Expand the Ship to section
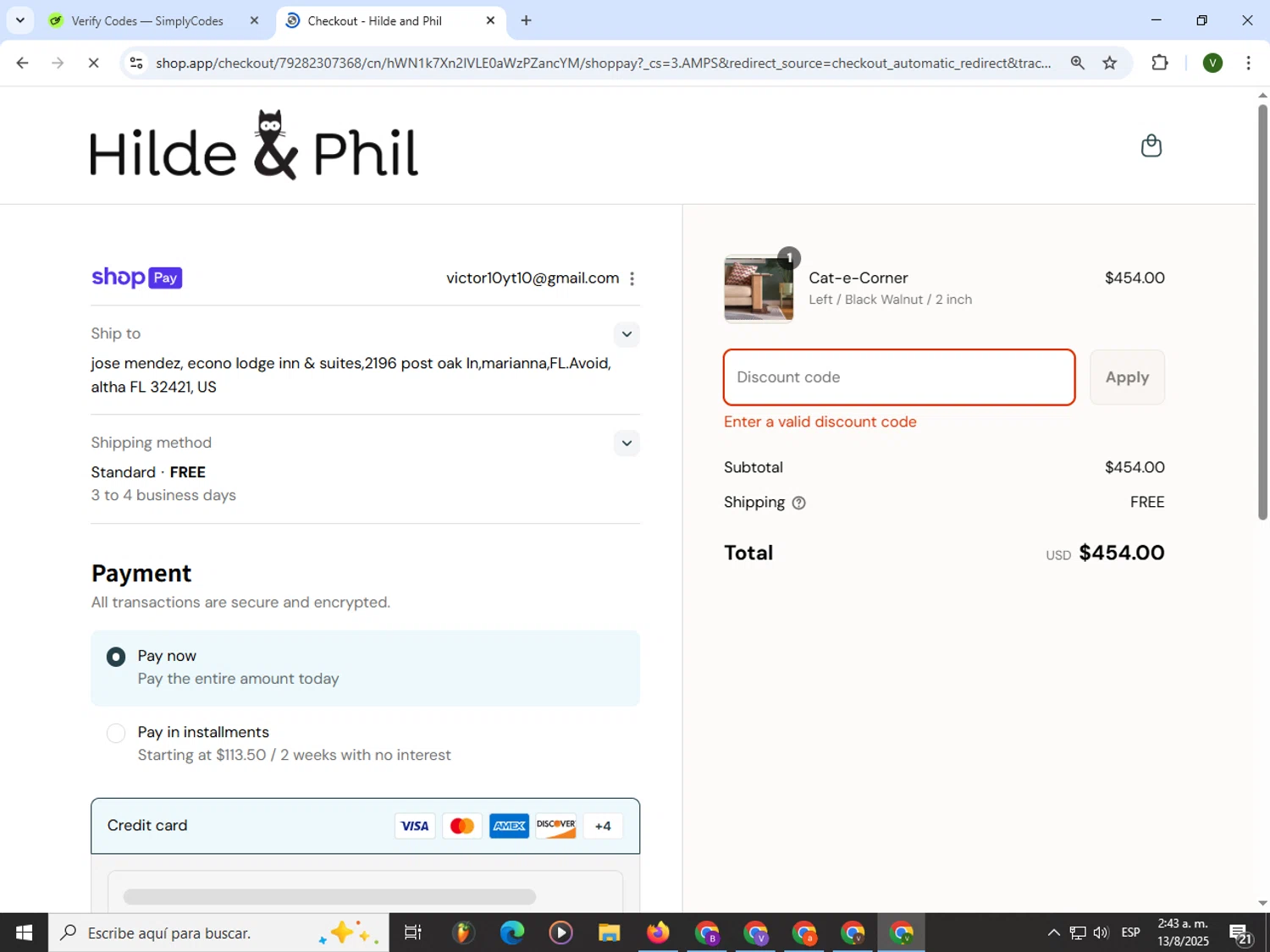This screenshot has width=1270, height=952. coord(627,334)
